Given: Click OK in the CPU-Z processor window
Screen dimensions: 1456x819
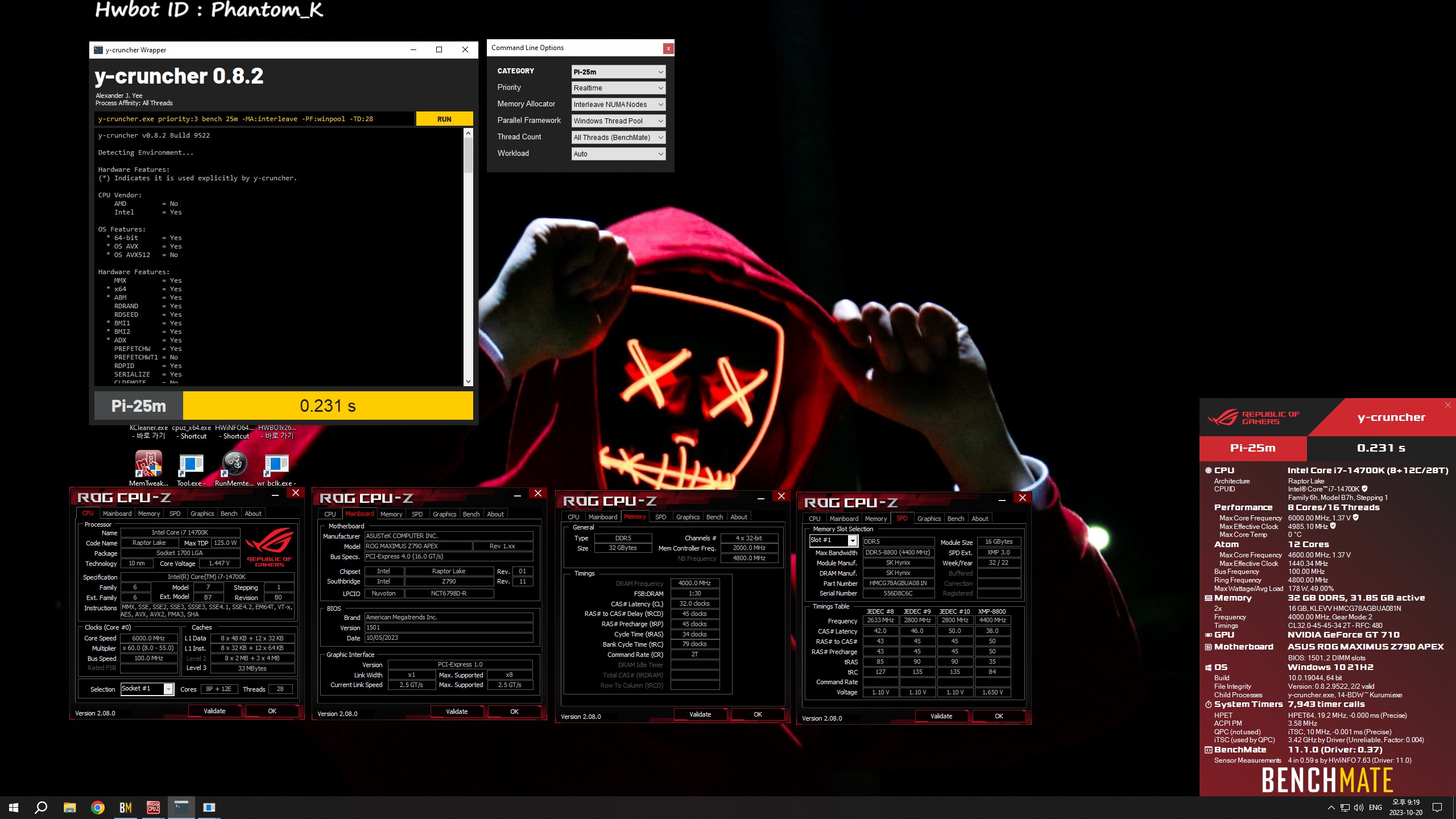Looking at the screenshot, I should point(272,711).
